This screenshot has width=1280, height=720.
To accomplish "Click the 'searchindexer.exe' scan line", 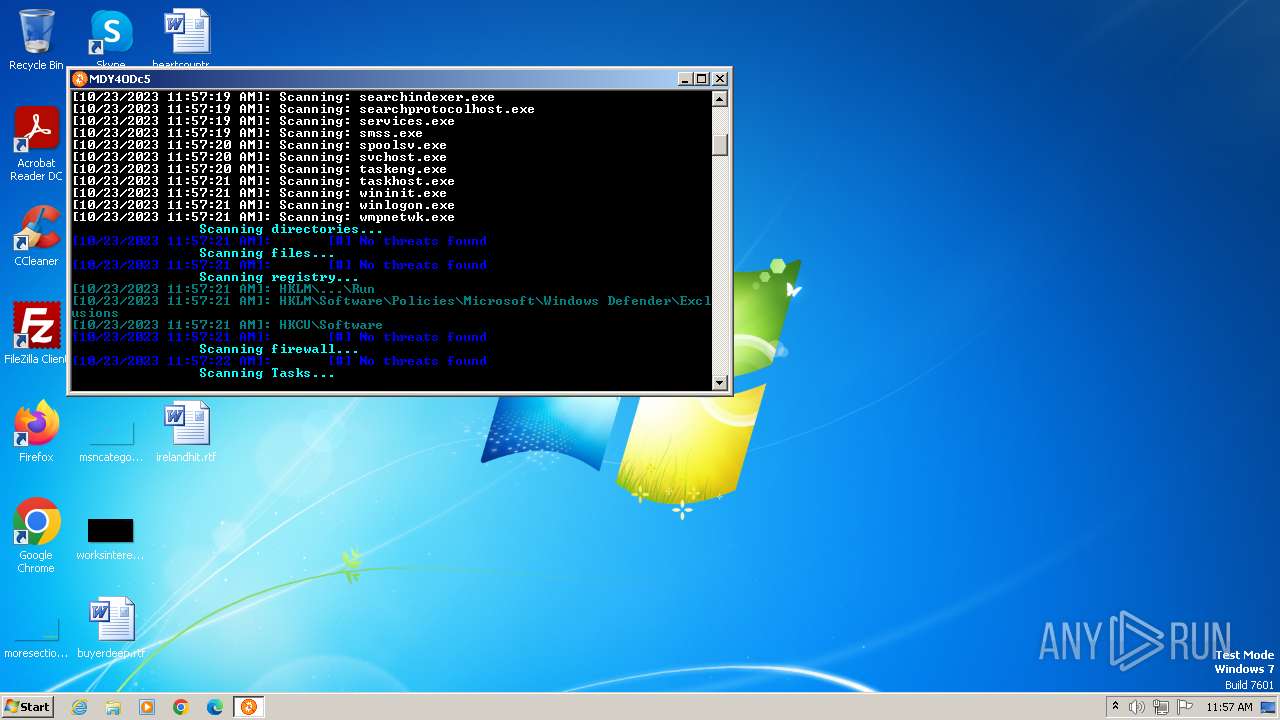I will pos(283,97).
